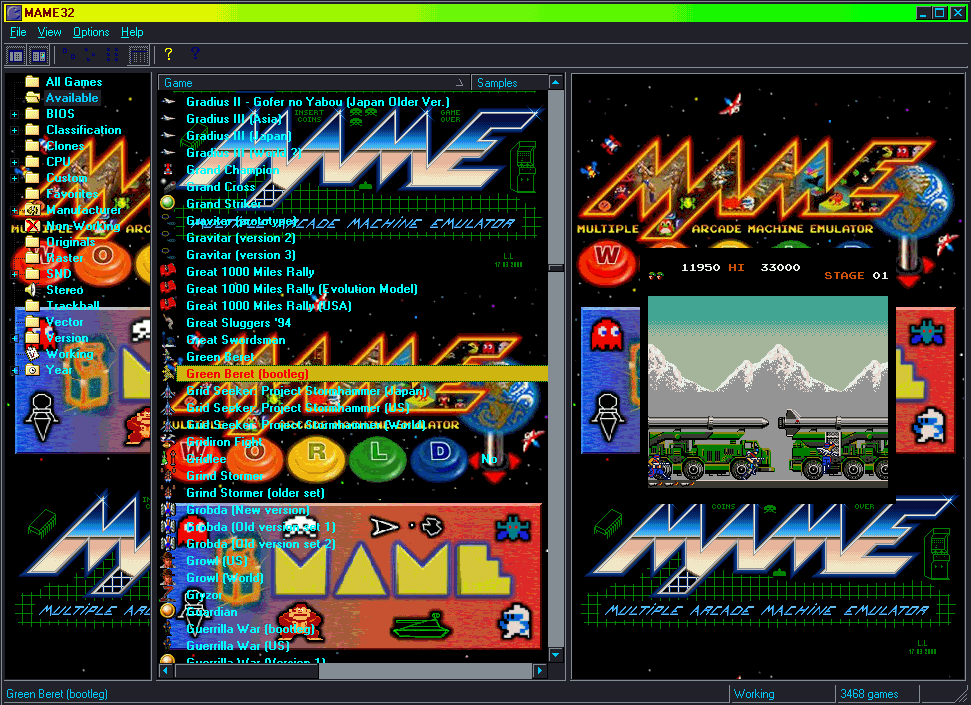
Task: Click the horizontal scroll left arrow
Action: (165, 670)
